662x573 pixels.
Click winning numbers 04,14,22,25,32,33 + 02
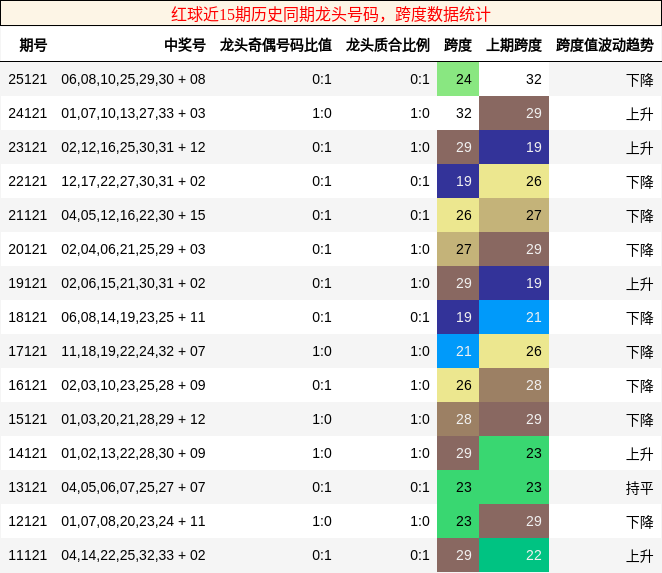[x=133, y=555]
